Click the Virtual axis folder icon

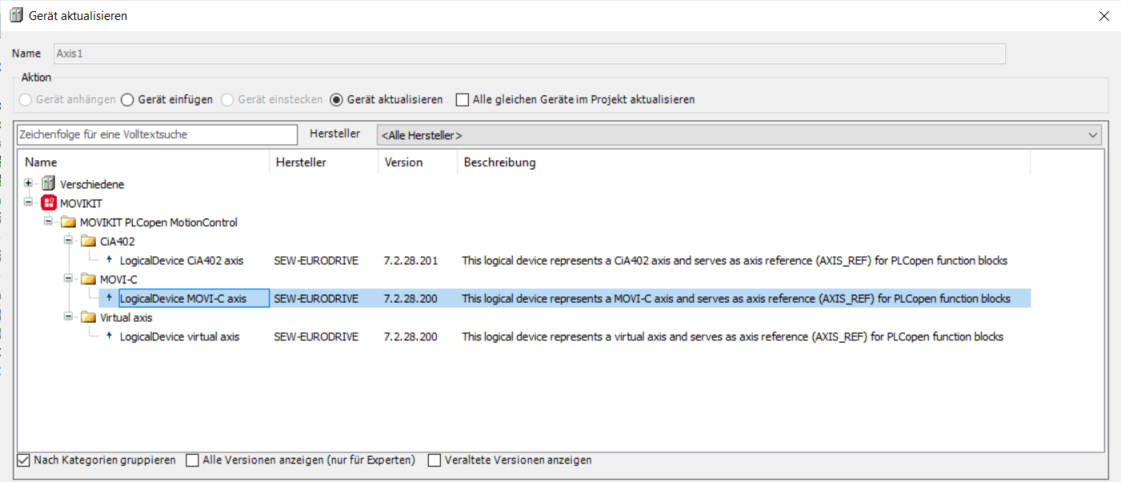pyautogui.click(x=88, y=317)
